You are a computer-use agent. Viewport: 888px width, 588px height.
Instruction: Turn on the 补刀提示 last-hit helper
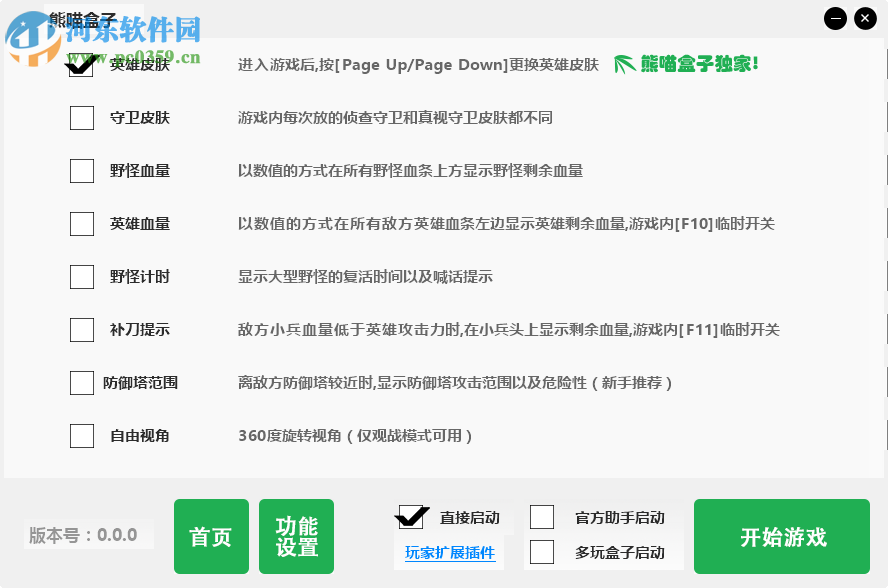coord(81,329)
